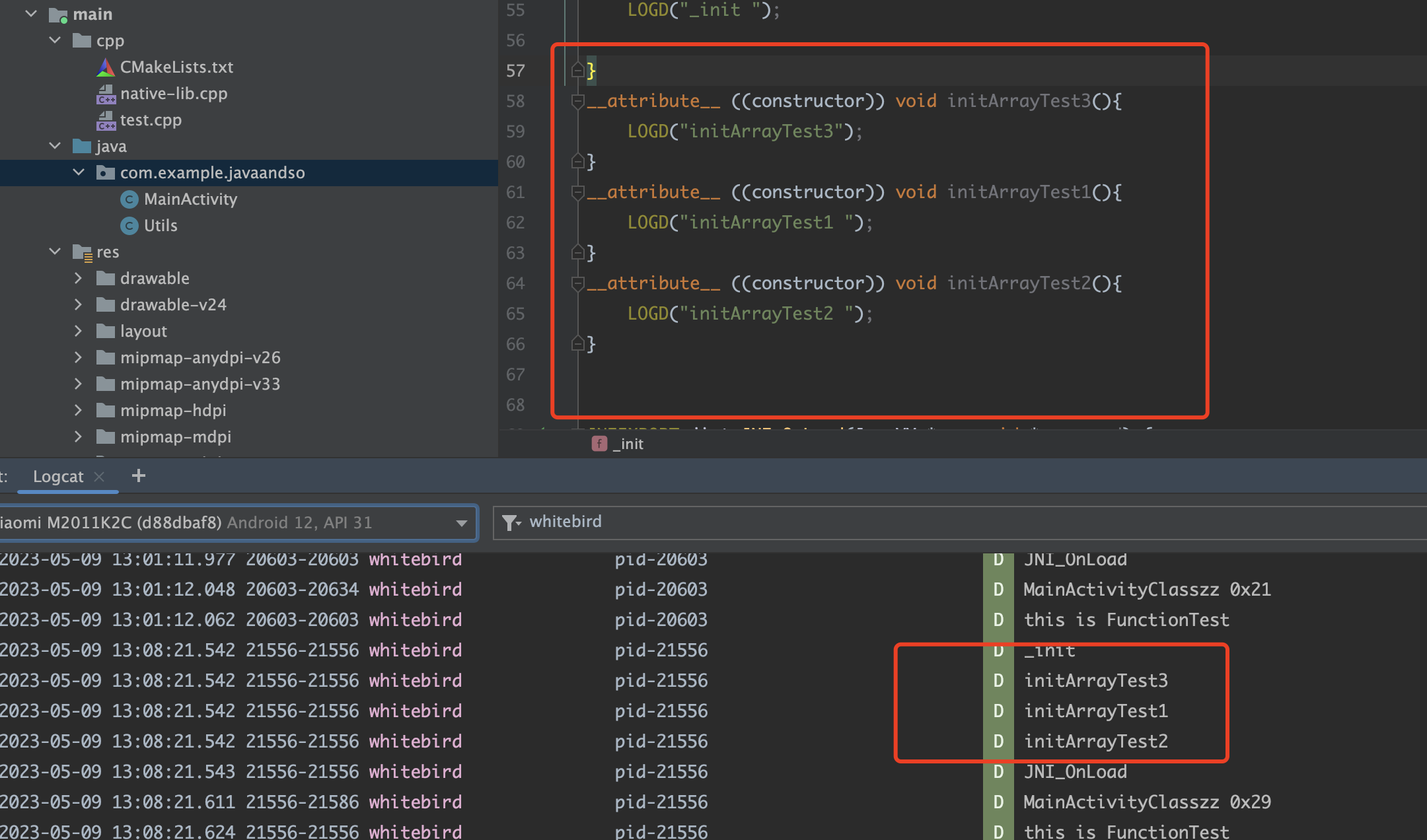Click the whitebird filter input field
This screenshot has width=1427, height=840.
925,522
